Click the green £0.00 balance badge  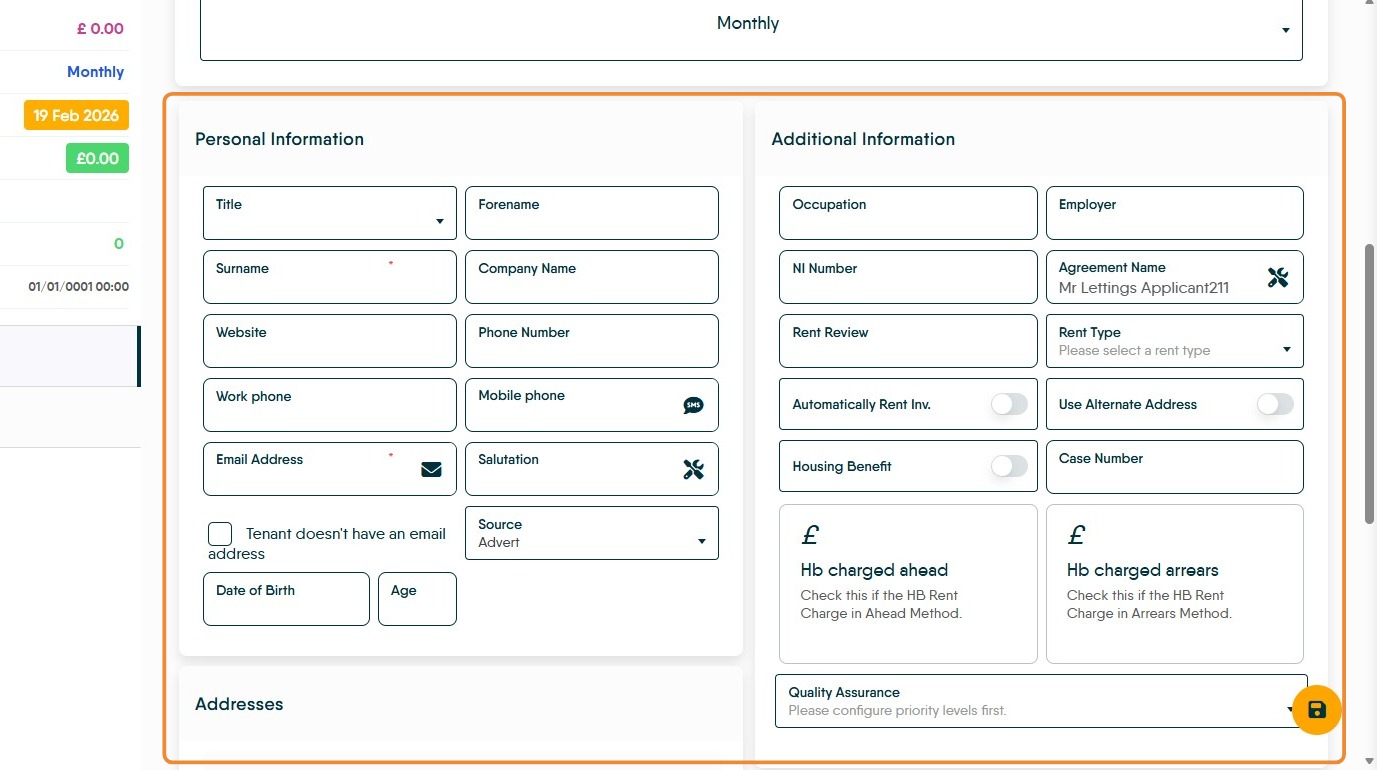point(97,158)
